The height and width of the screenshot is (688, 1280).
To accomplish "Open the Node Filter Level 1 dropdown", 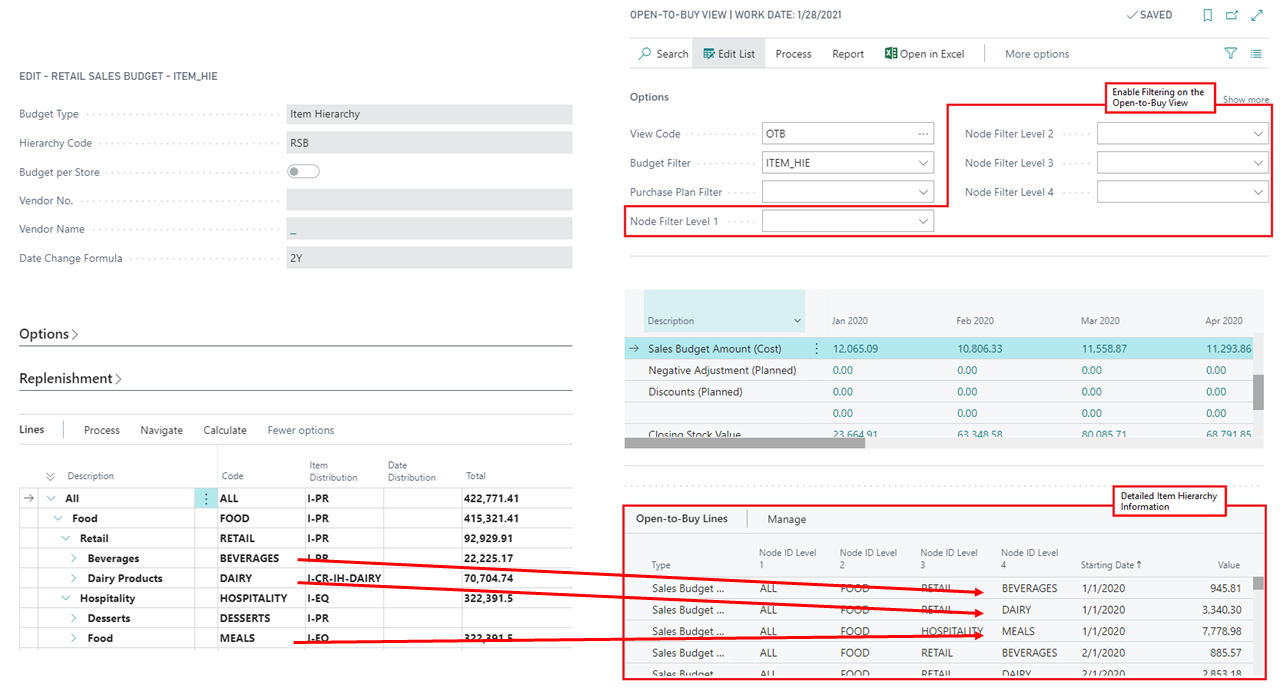I will click(922, 221).
